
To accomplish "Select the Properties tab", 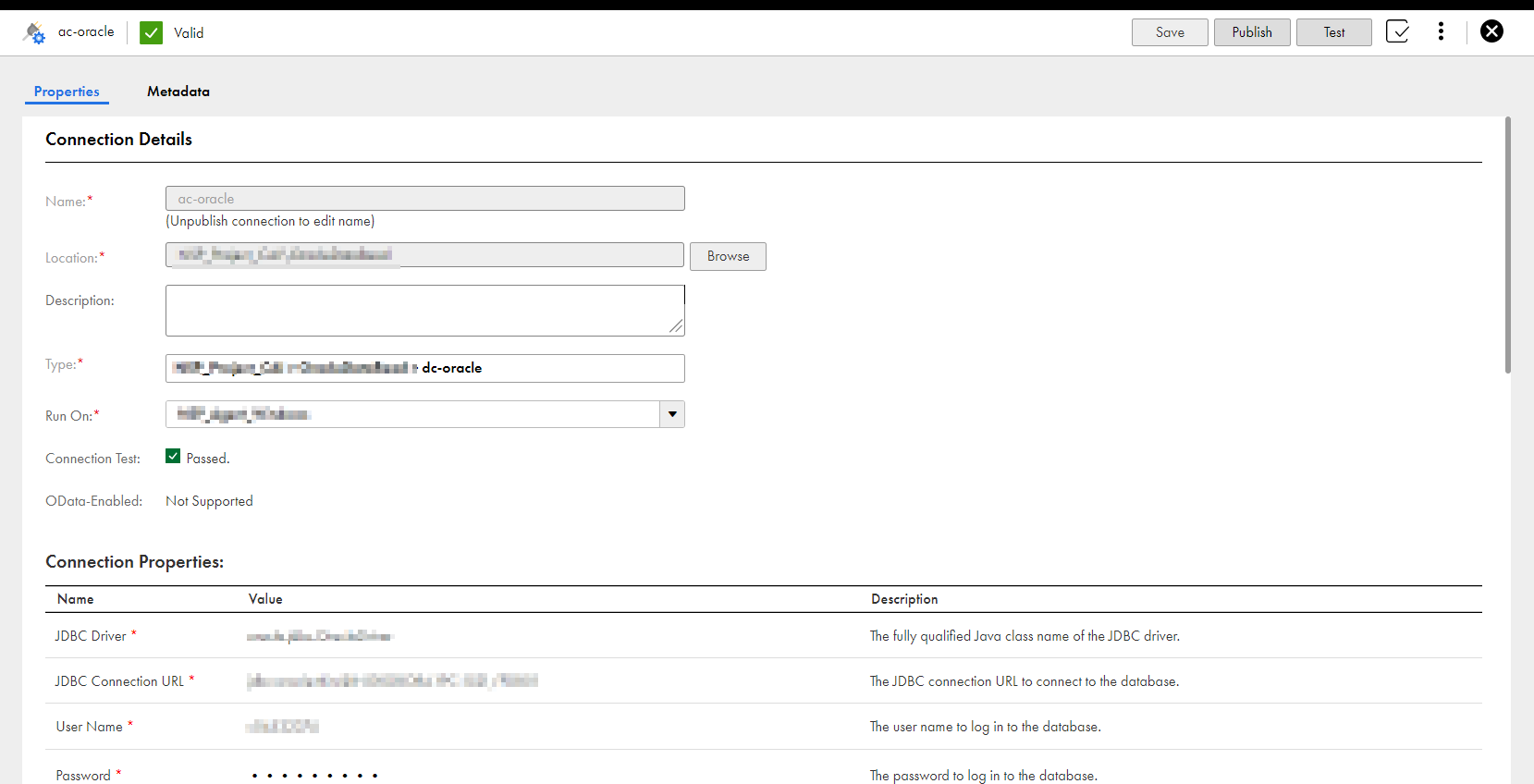I will 67,92.
